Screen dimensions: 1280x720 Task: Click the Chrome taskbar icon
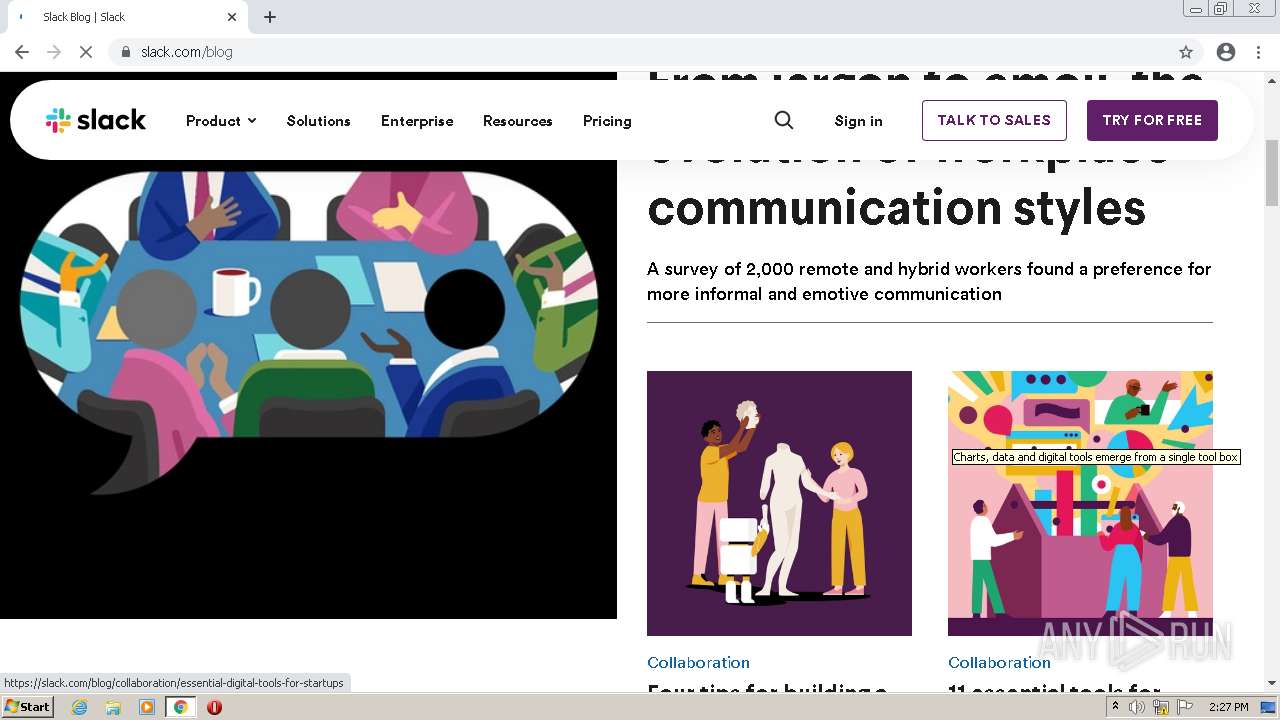pyautogui.click(x=181, y=707)
